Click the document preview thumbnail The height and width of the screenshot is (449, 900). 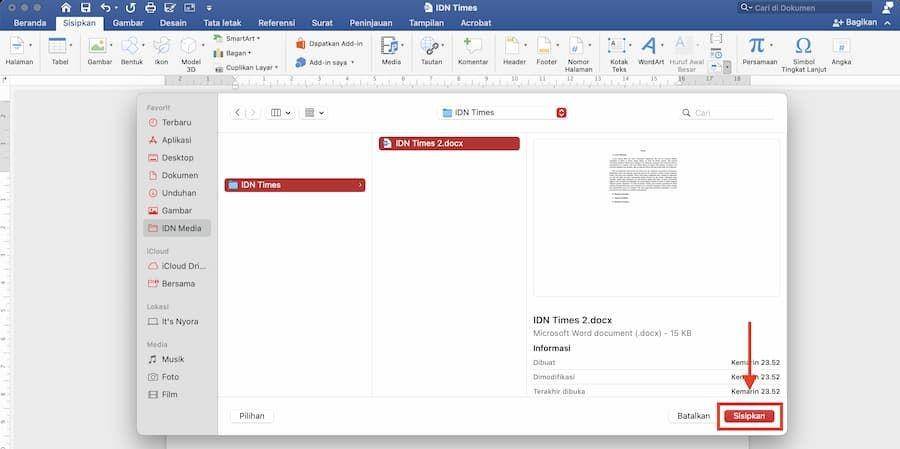(656, 218)
